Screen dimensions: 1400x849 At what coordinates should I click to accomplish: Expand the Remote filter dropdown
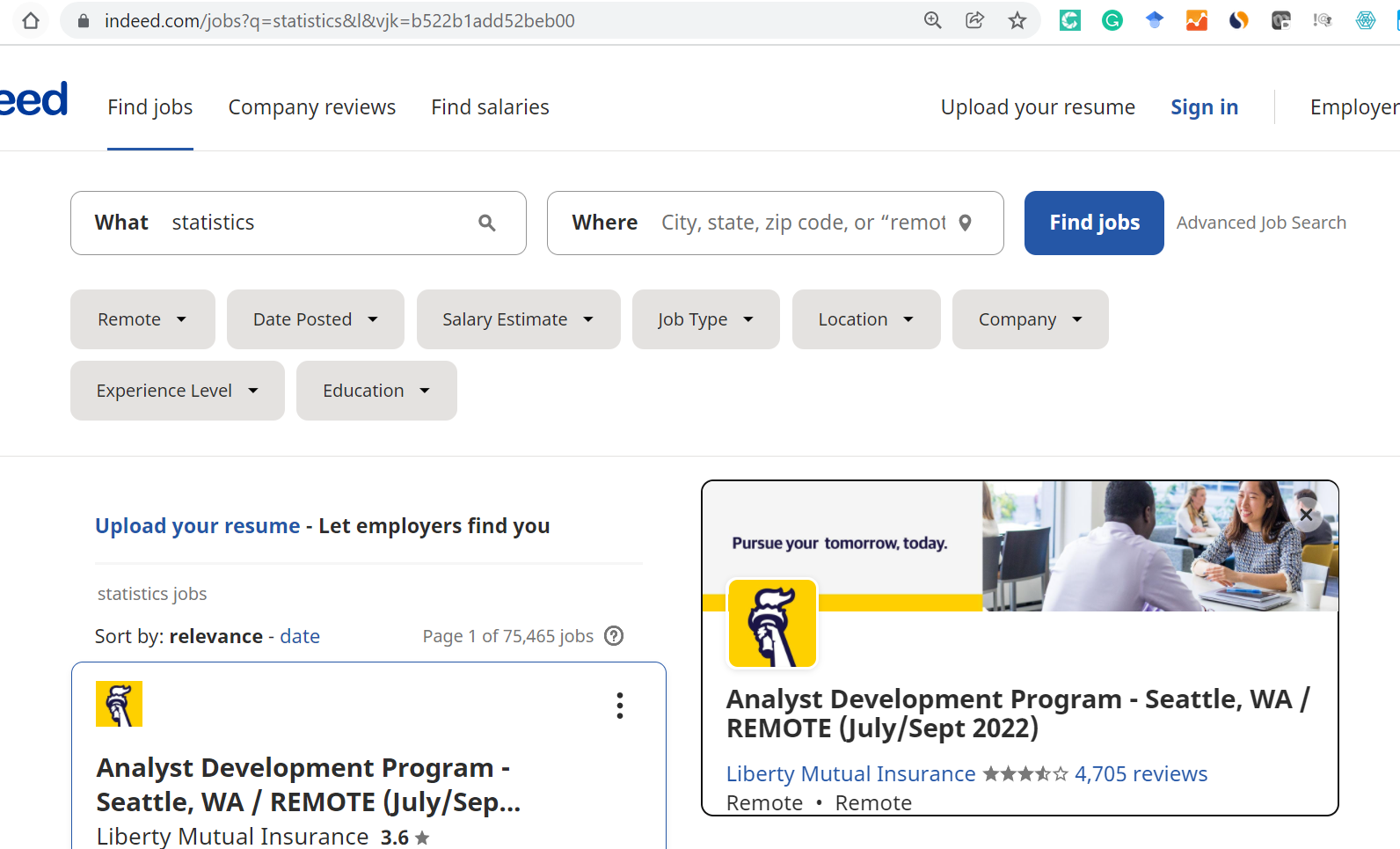coord(142,319)
